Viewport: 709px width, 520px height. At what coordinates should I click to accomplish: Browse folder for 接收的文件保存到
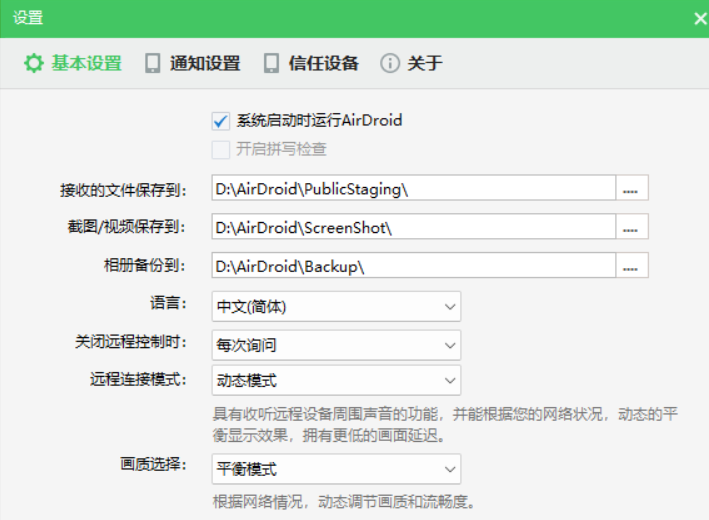632,188
